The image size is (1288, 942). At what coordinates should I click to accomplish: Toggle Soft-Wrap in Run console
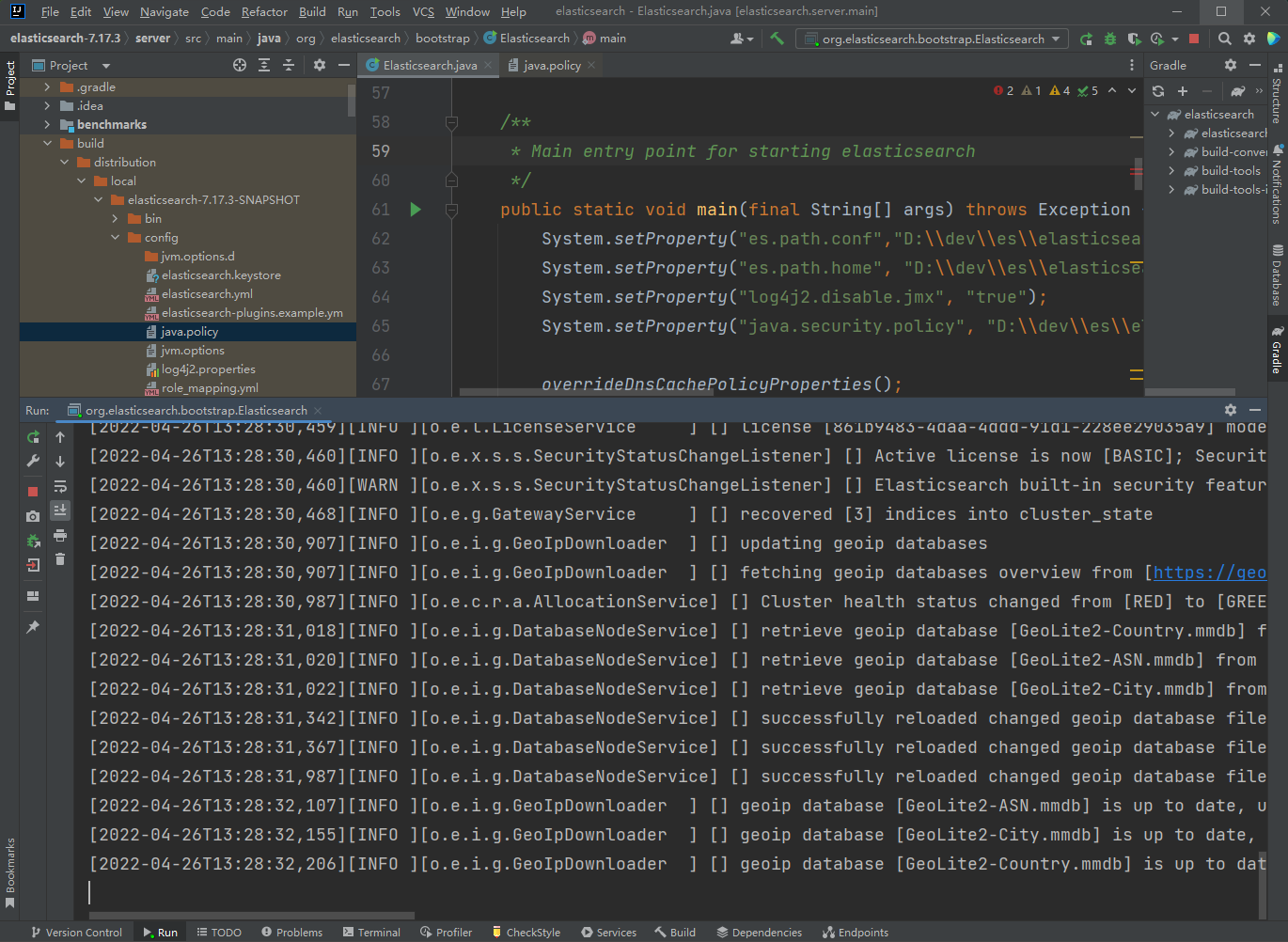[x=60, y=486]
